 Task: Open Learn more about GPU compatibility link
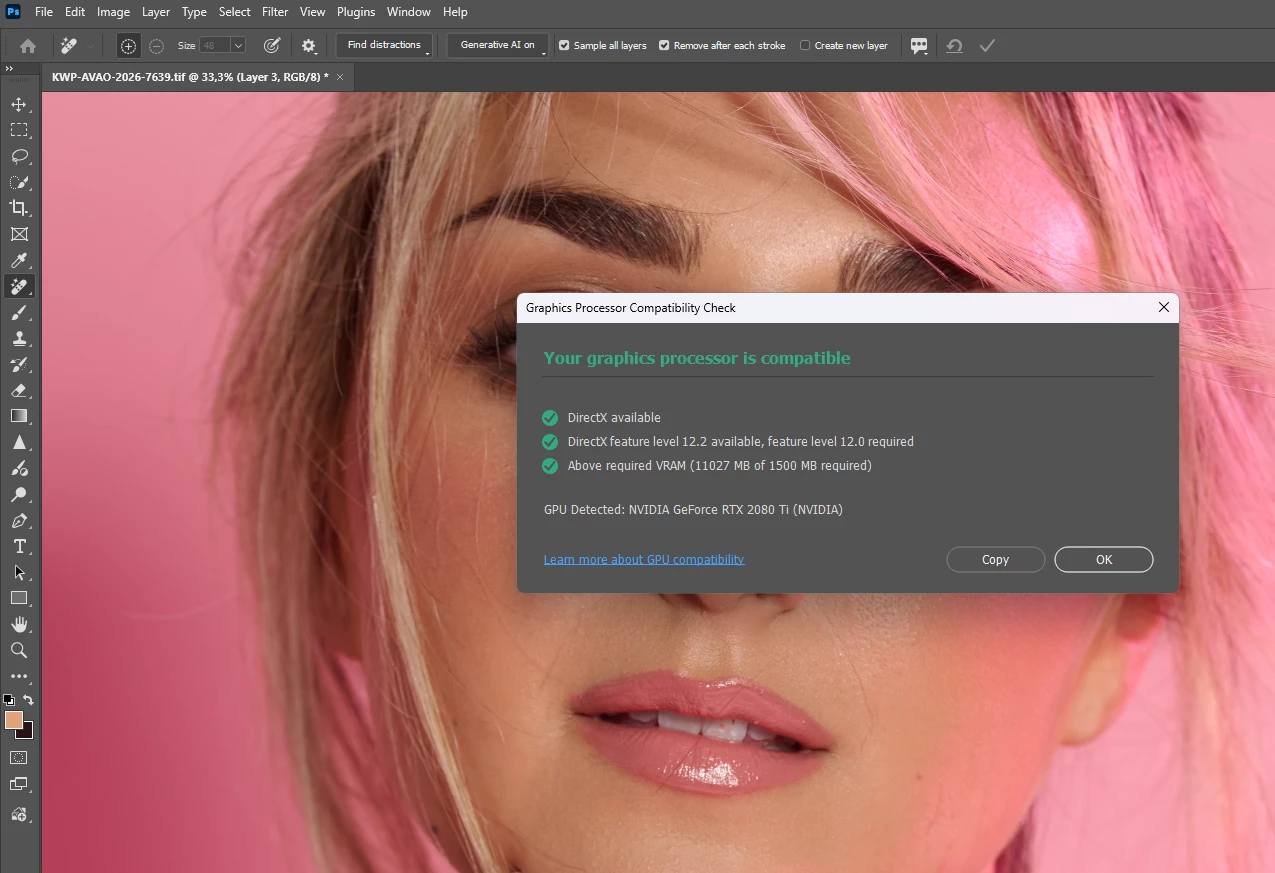(x=644, y=559)
